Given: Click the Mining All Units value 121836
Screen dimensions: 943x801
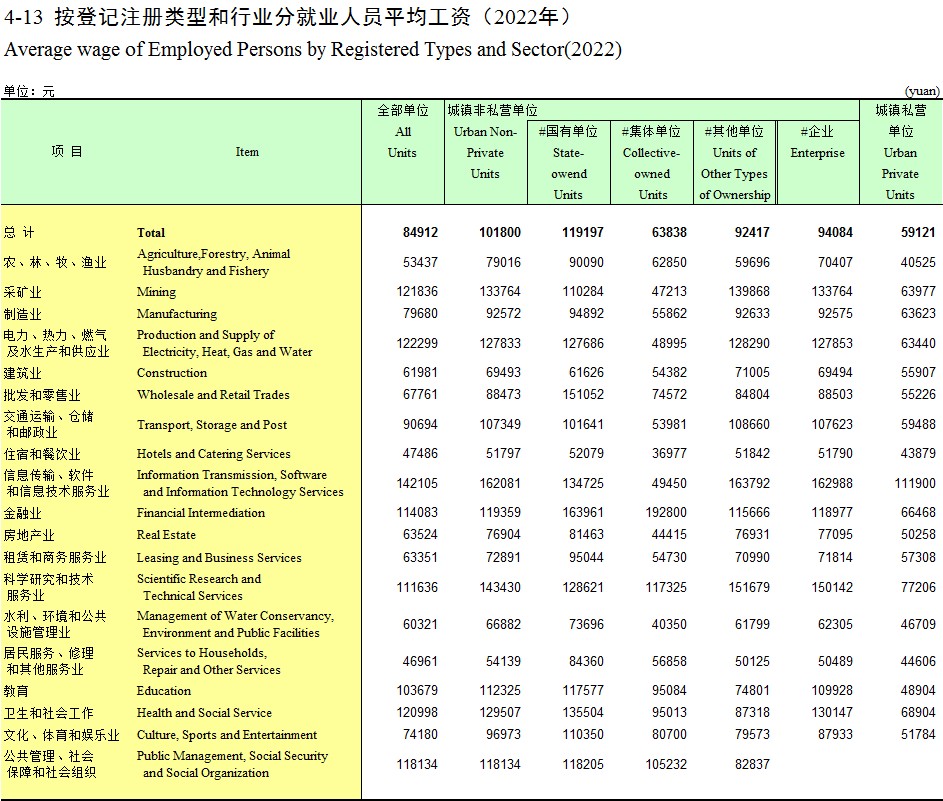Looking at the screenshot, I should pyautogui.click(x=417, y=292).
